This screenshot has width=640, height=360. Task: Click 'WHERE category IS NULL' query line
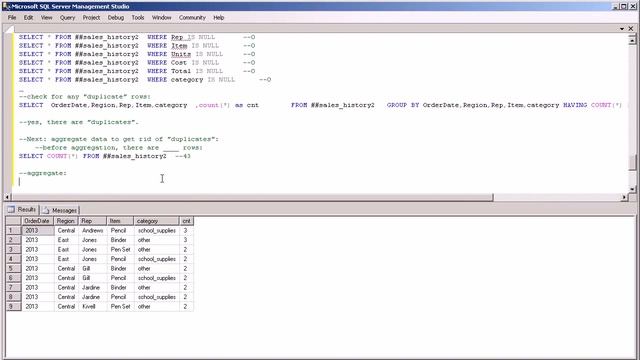click(x=145, y=80)
